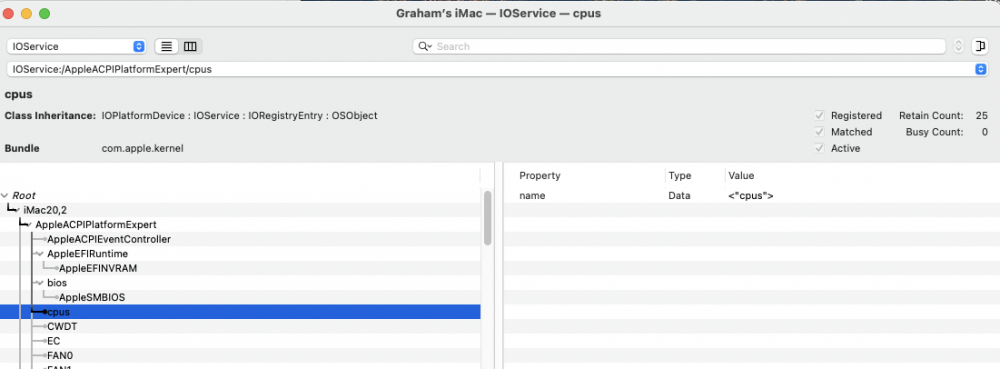
Task: Select the EC tree entry
Action: tap(54, 341)
